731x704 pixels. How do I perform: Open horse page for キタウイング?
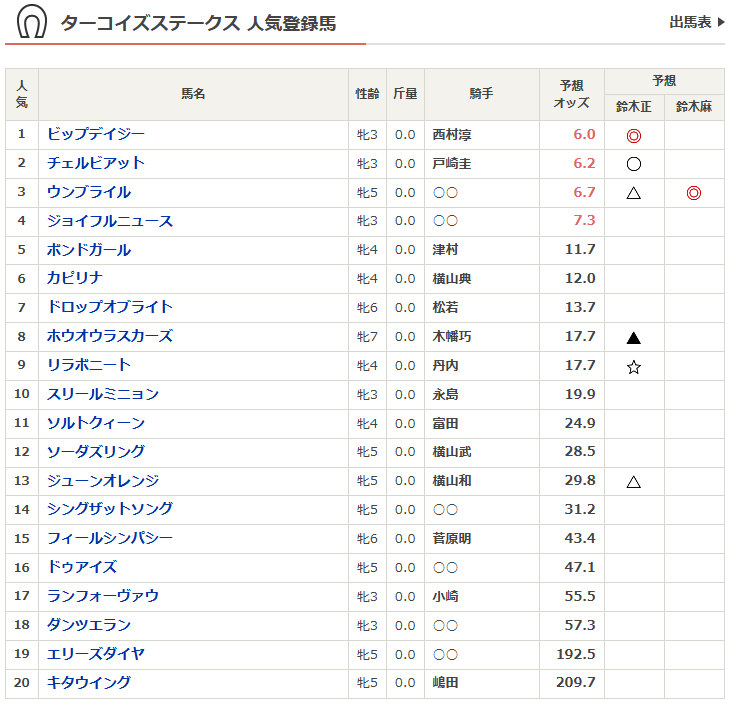pyautogui.click(x=89, y=683)
